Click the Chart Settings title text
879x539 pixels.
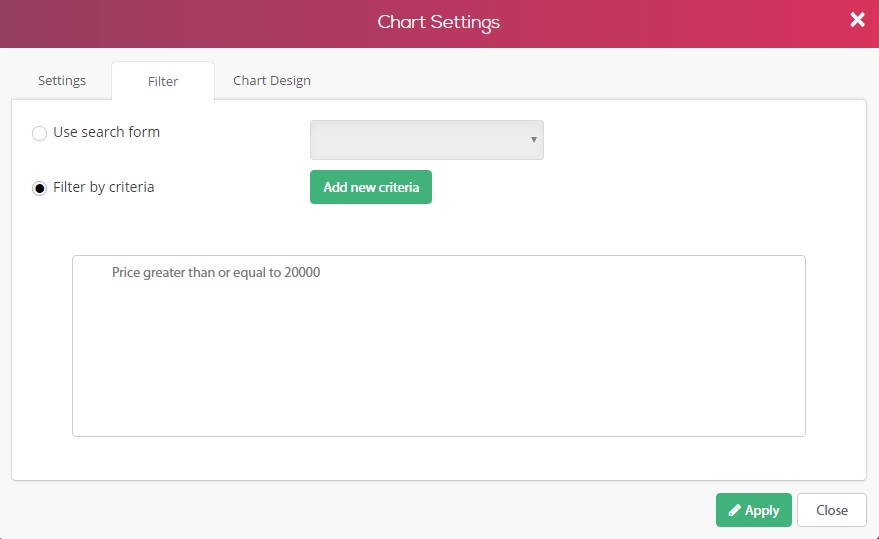pos(438,22)
